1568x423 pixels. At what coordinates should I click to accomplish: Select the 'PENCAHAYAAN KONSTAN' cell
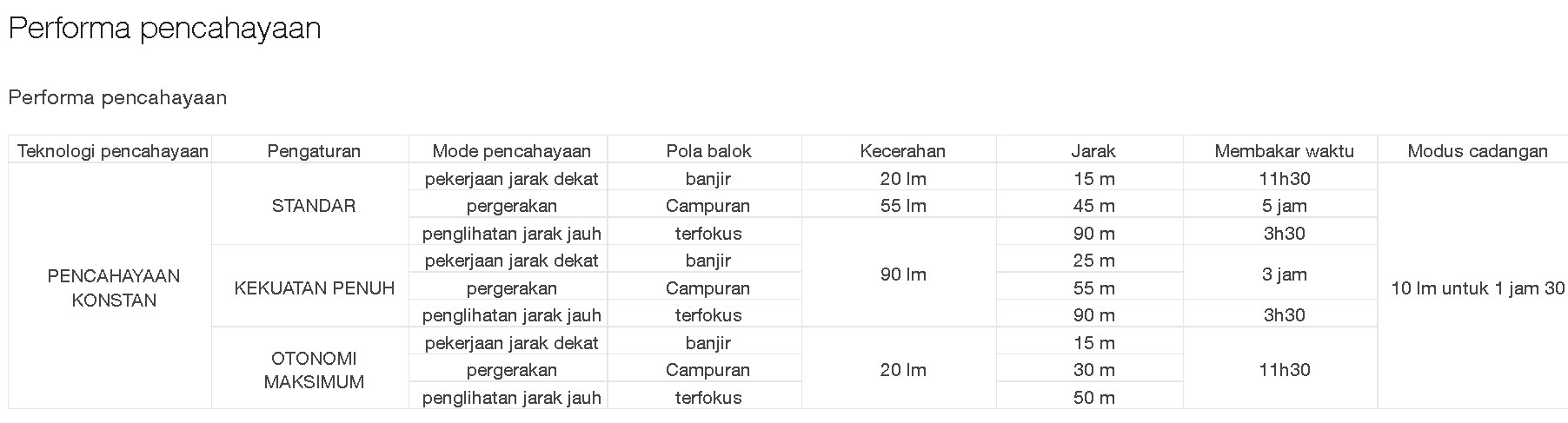click(114, 288)
